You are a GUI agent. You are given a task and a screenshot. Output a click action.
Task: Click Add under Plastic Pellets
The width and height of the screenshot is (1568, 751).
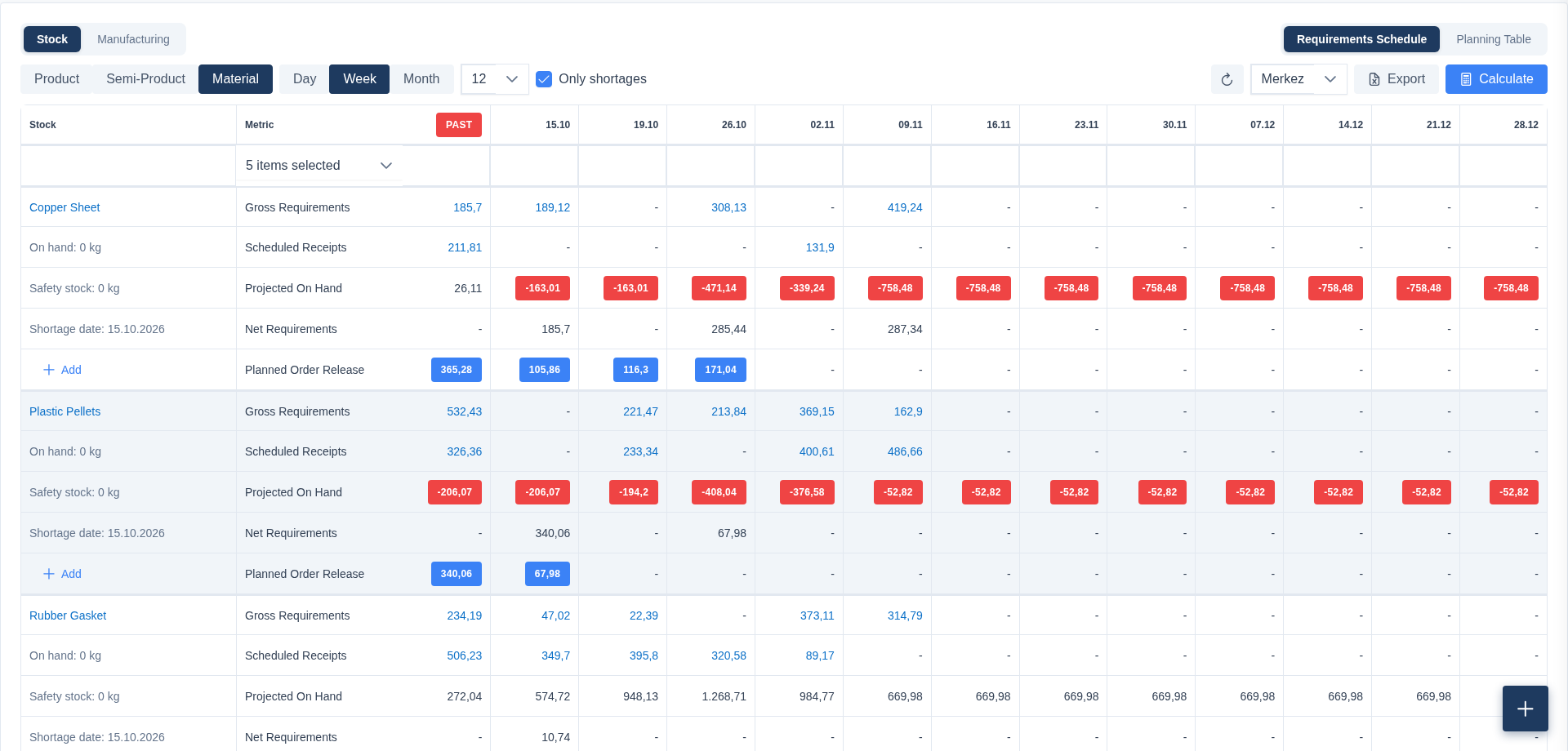pos(62,574)
